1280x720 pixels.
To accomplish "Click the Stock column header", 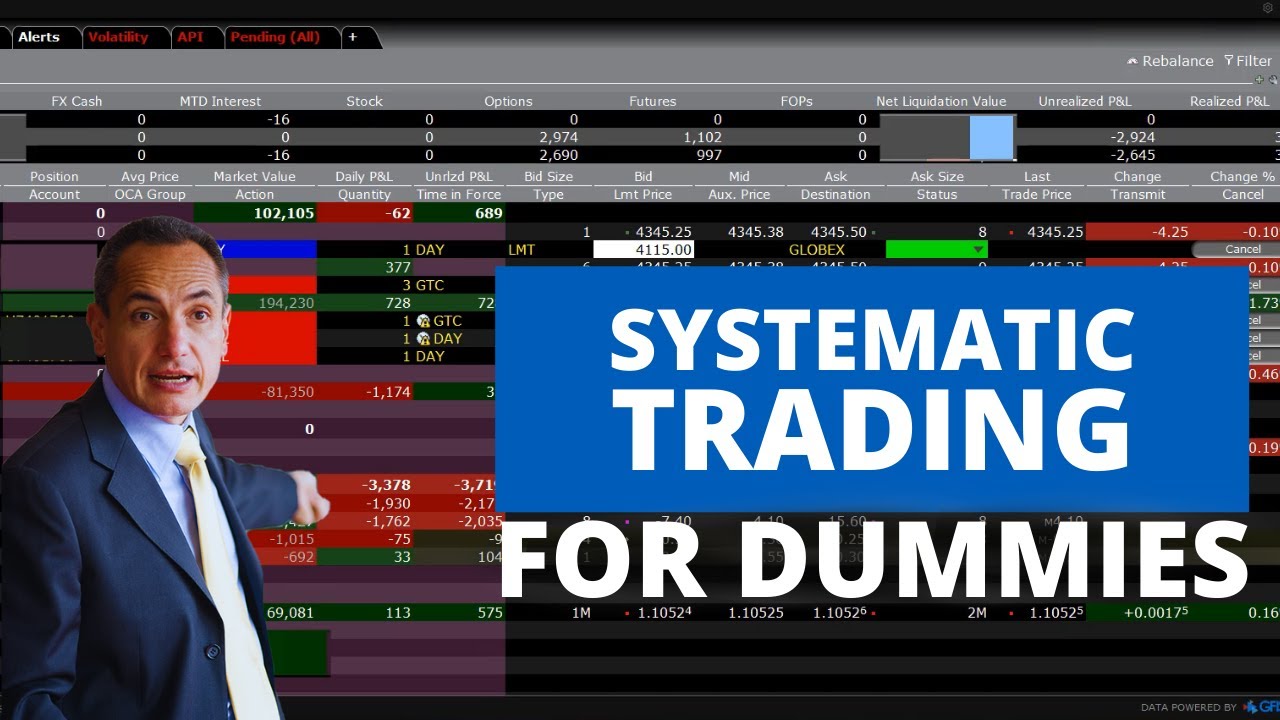I will [364, 101].
